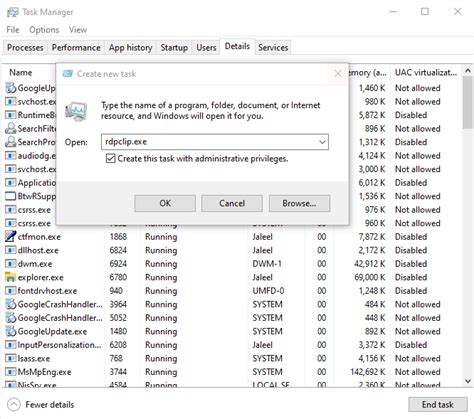The width and height of the screenshot is (474, 419).
Task: Click the audiodg.exe process icon
Action: [11, 156]
